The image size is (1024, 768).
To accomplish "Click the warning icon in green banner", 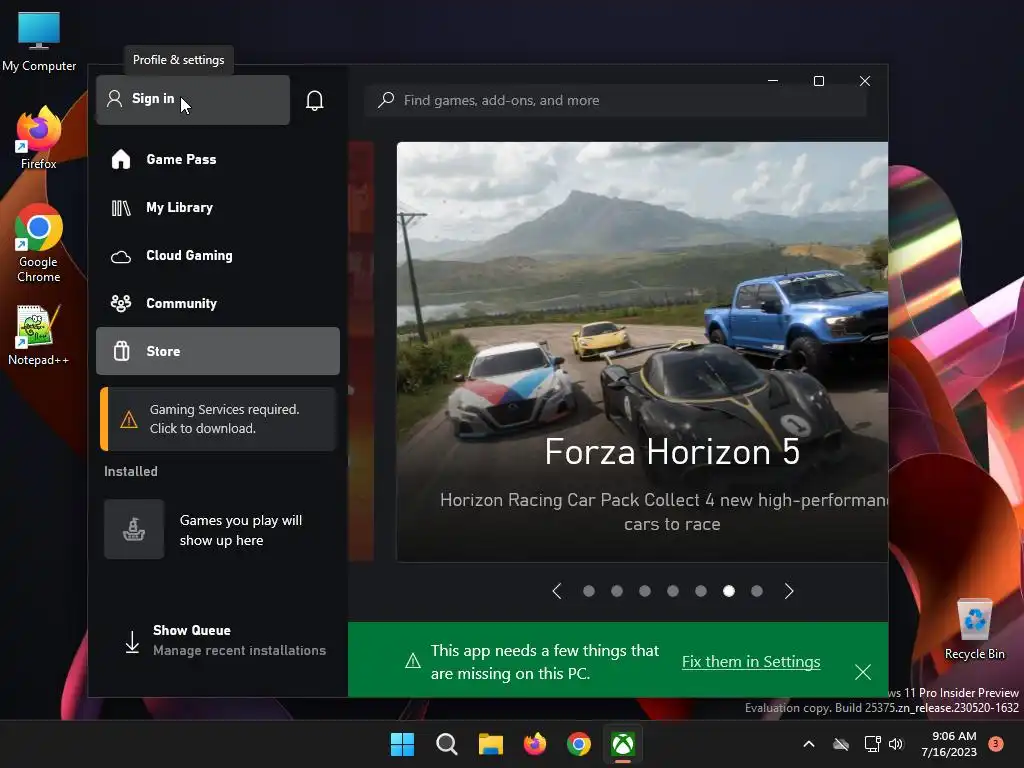I will 413,661.
